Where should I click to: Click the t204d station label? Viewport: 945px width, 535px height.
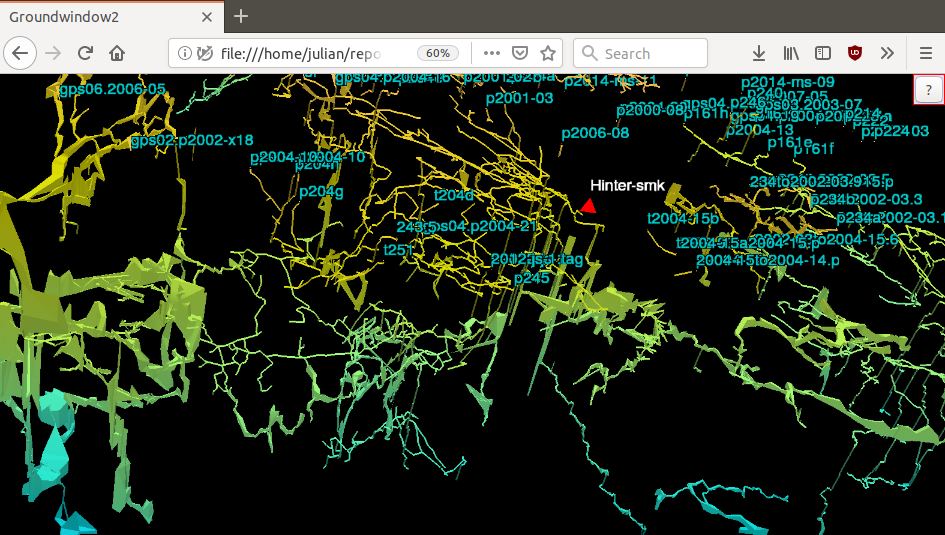click(454, 195)
